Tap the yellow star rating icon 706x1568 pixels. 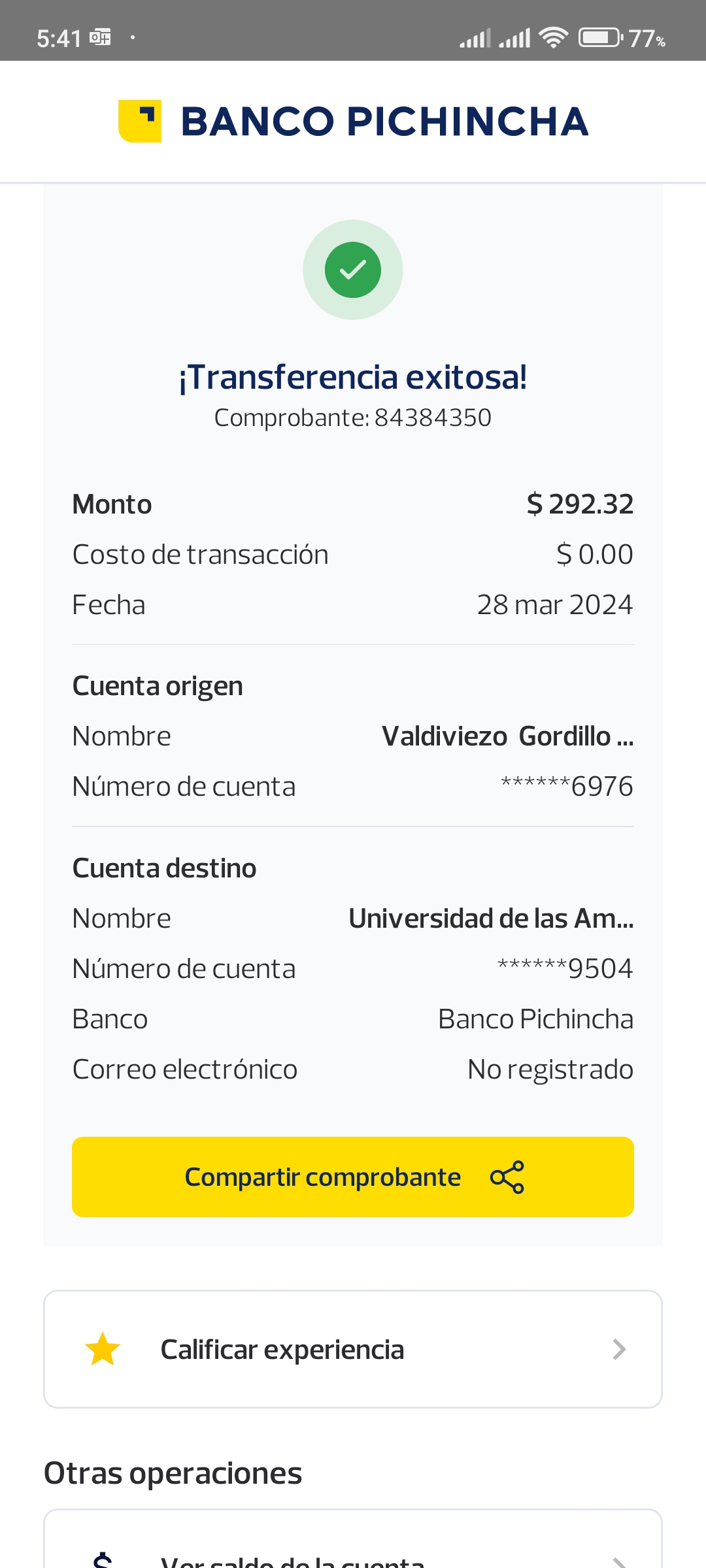pyautogui.click(x=103, y=1350)
